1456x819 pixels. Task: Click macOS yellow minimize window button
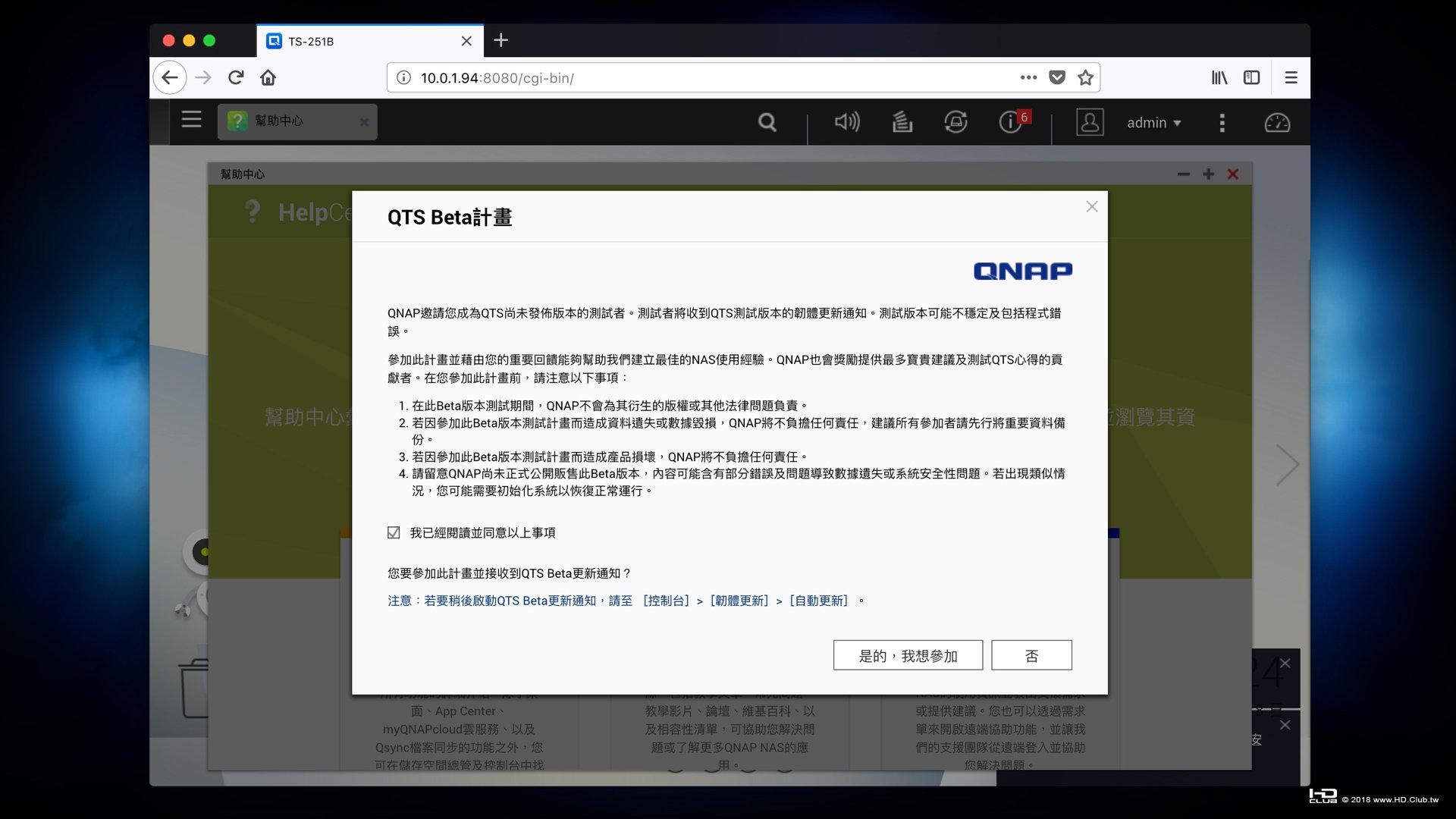(x=189, y=40)
